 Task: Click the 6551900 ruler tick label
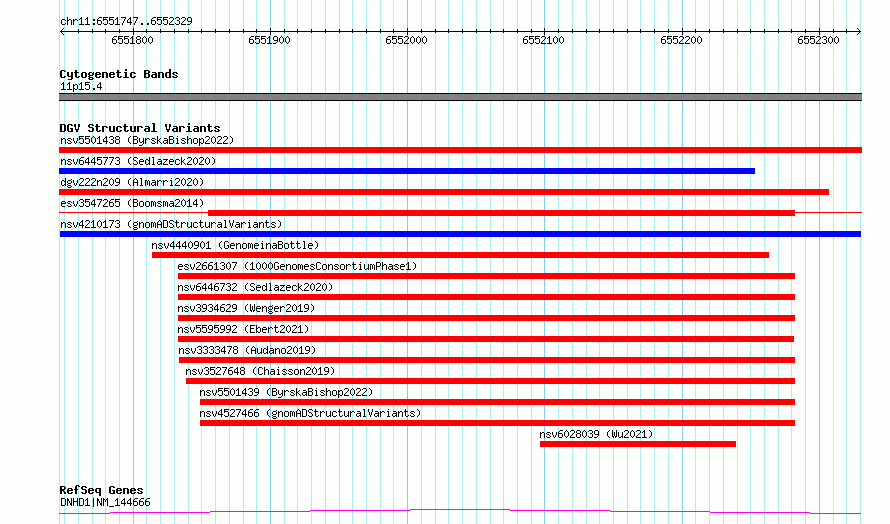[270, 40]
